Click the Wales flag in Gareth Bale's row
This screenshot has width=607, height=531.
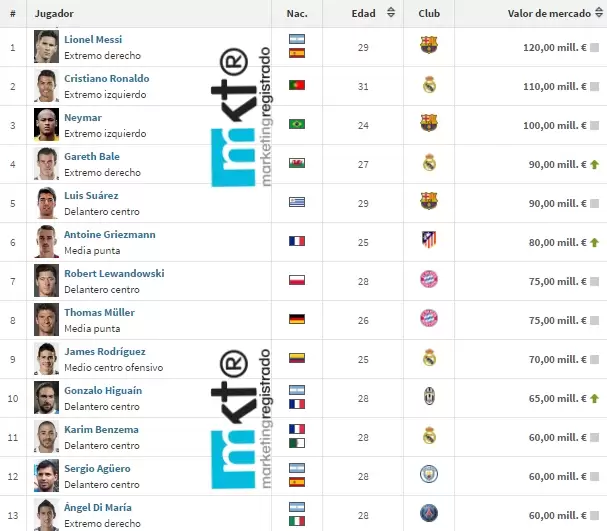(297, 163)
